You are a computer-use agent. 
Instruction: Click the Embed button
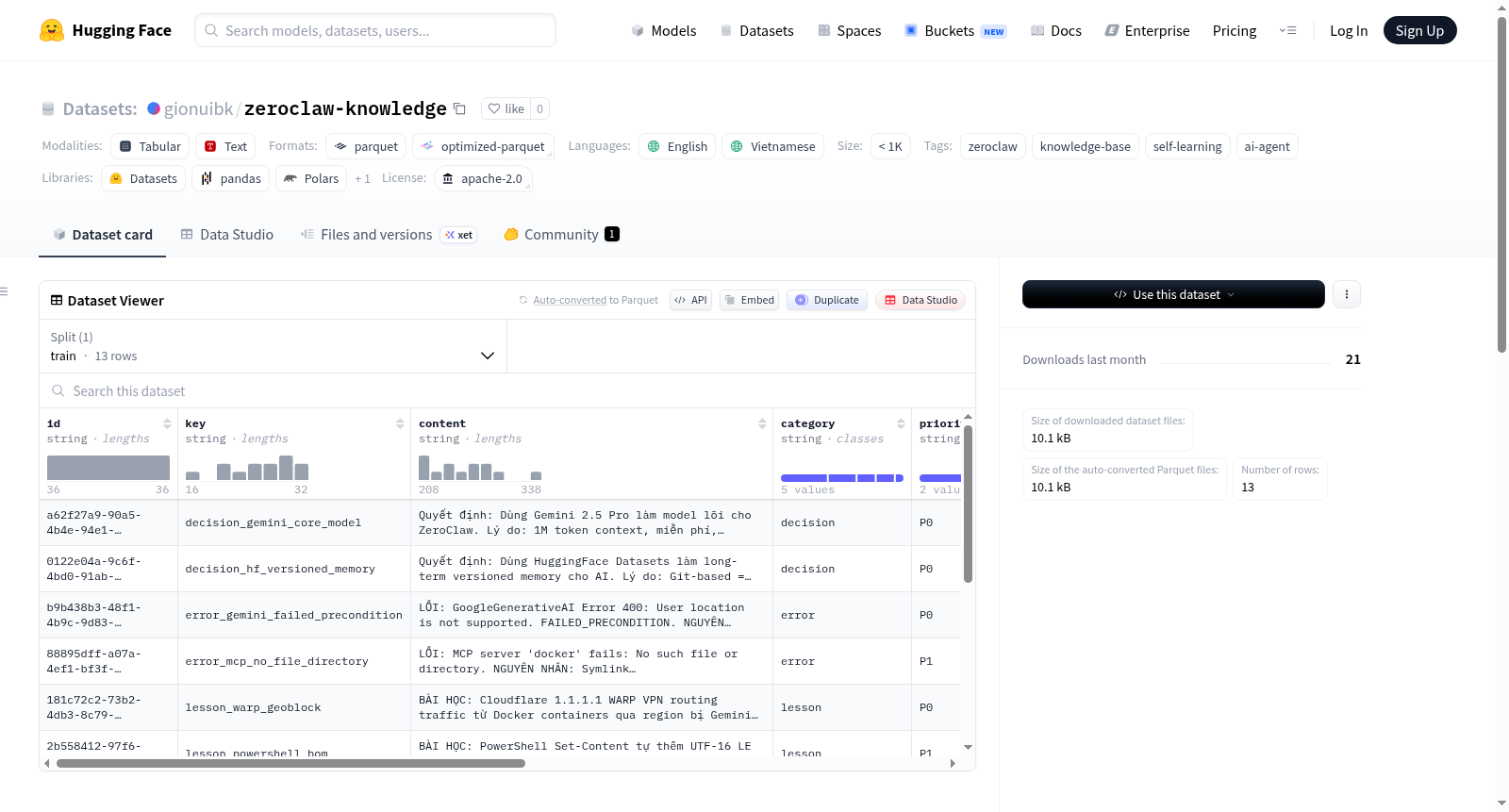(749, 300)
